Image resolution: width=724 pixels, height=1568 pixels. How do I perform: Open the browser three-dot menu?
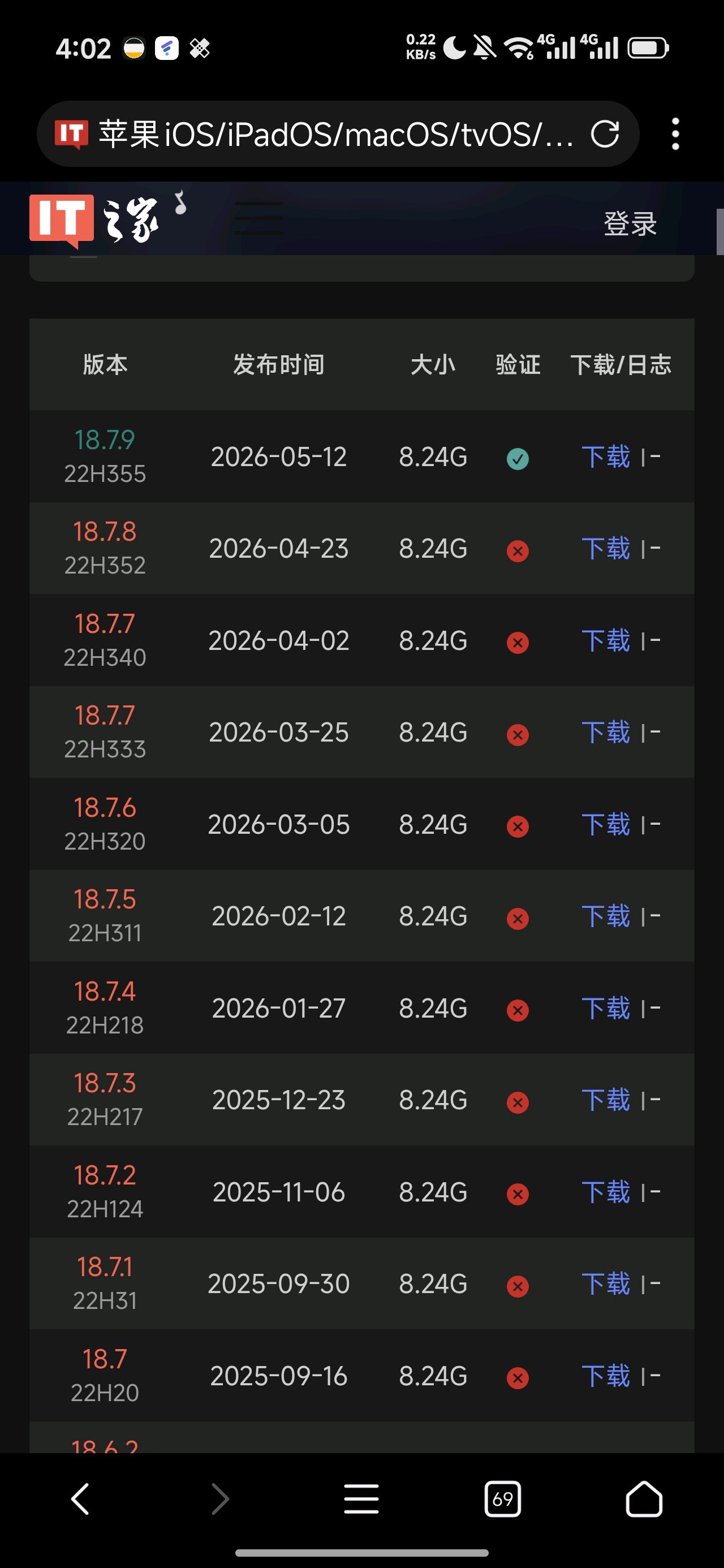(675, 134)
